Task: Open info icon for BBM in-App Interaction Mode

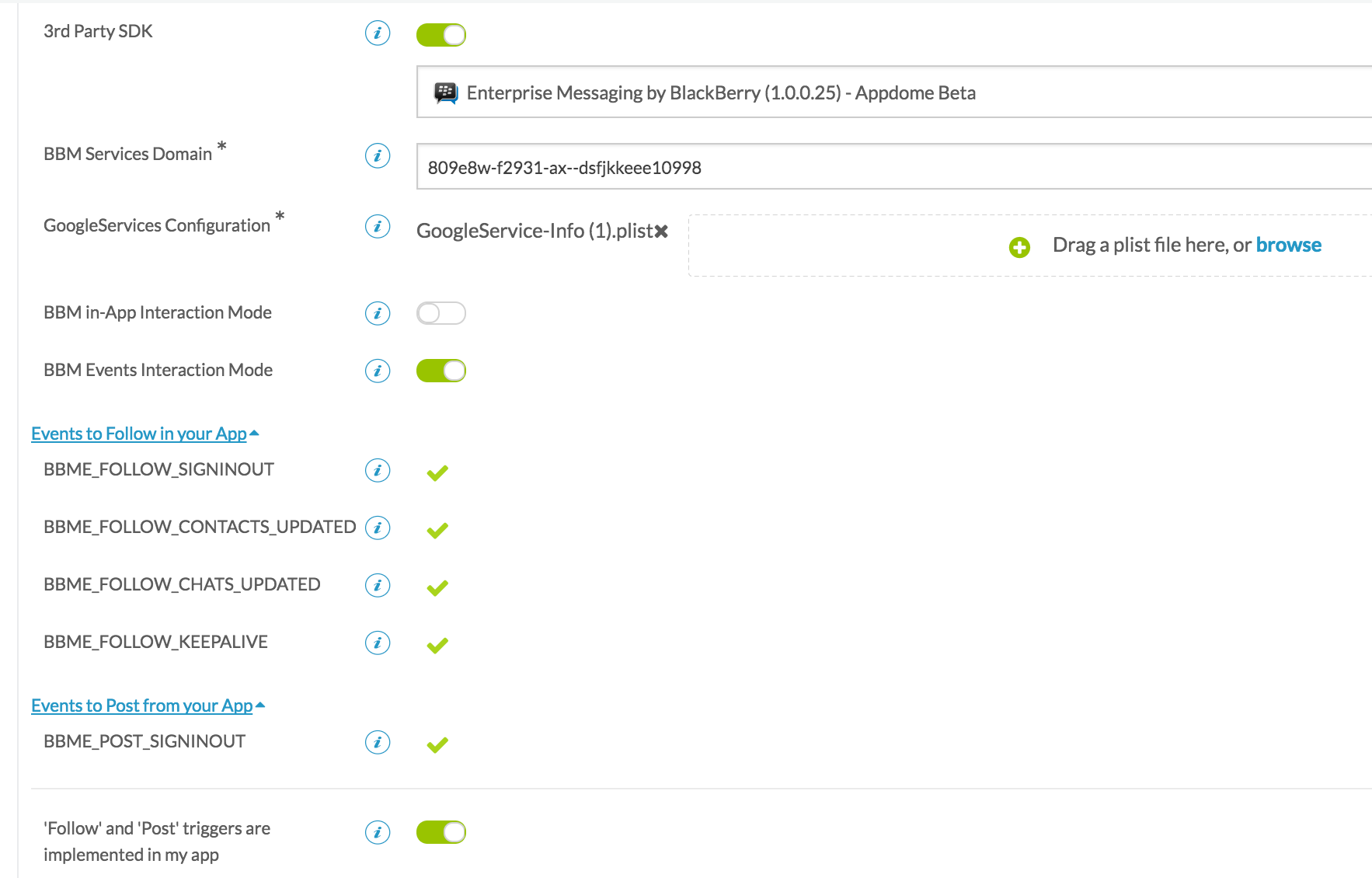Action: 378,313
